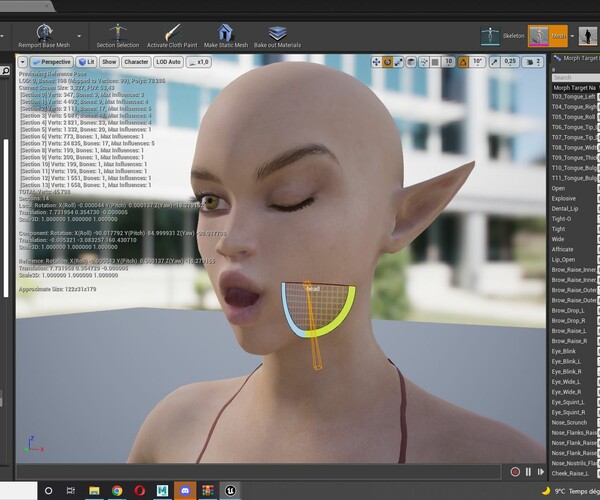The image size is (600, 500).
Task: Open surface snapping options icon
Action: coord(424,62)
